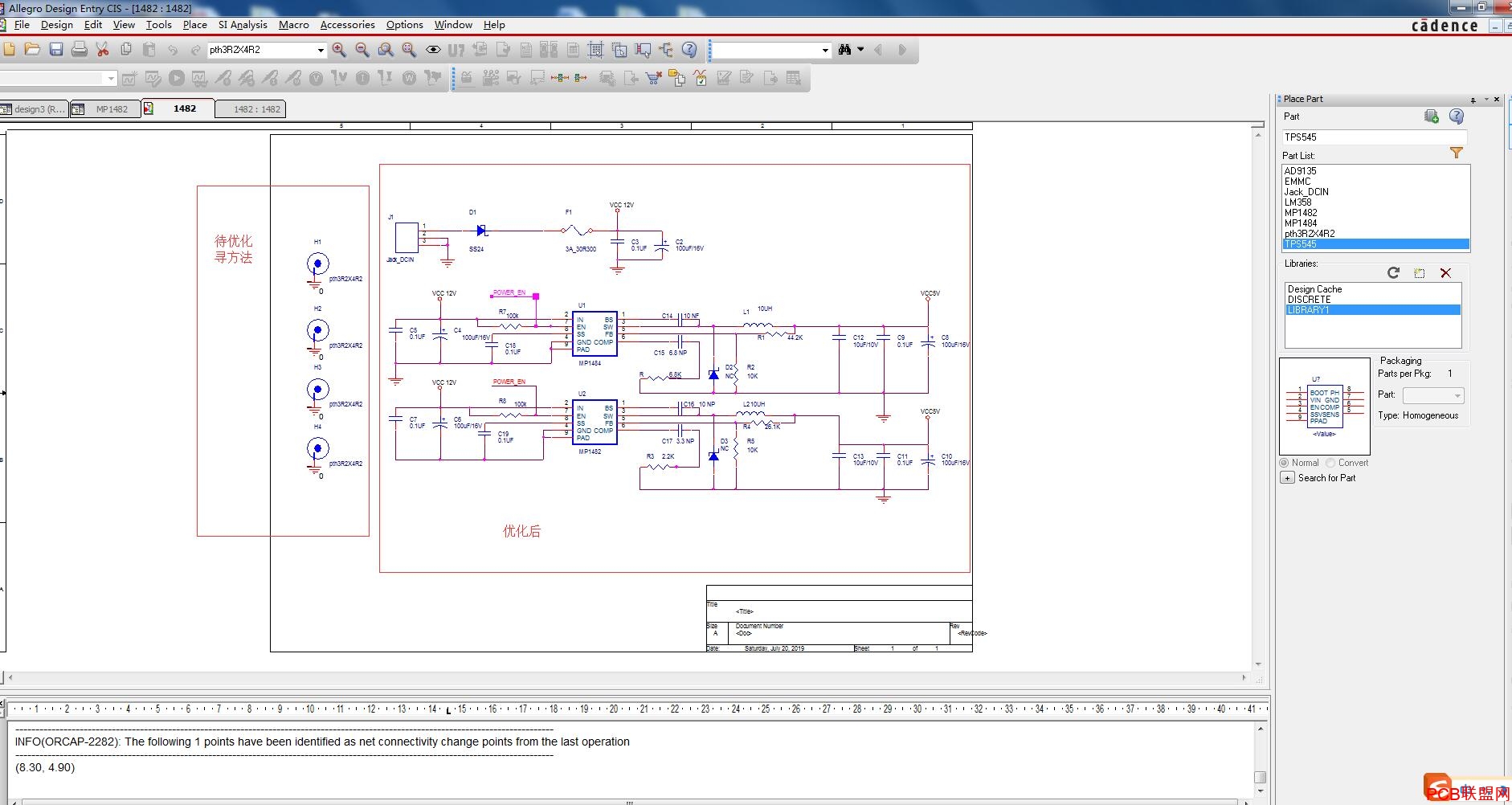The height and width of the screenshot is (805, 1512).
Task: Switch to the design3 tab
Action: click(x=34, y=109)
